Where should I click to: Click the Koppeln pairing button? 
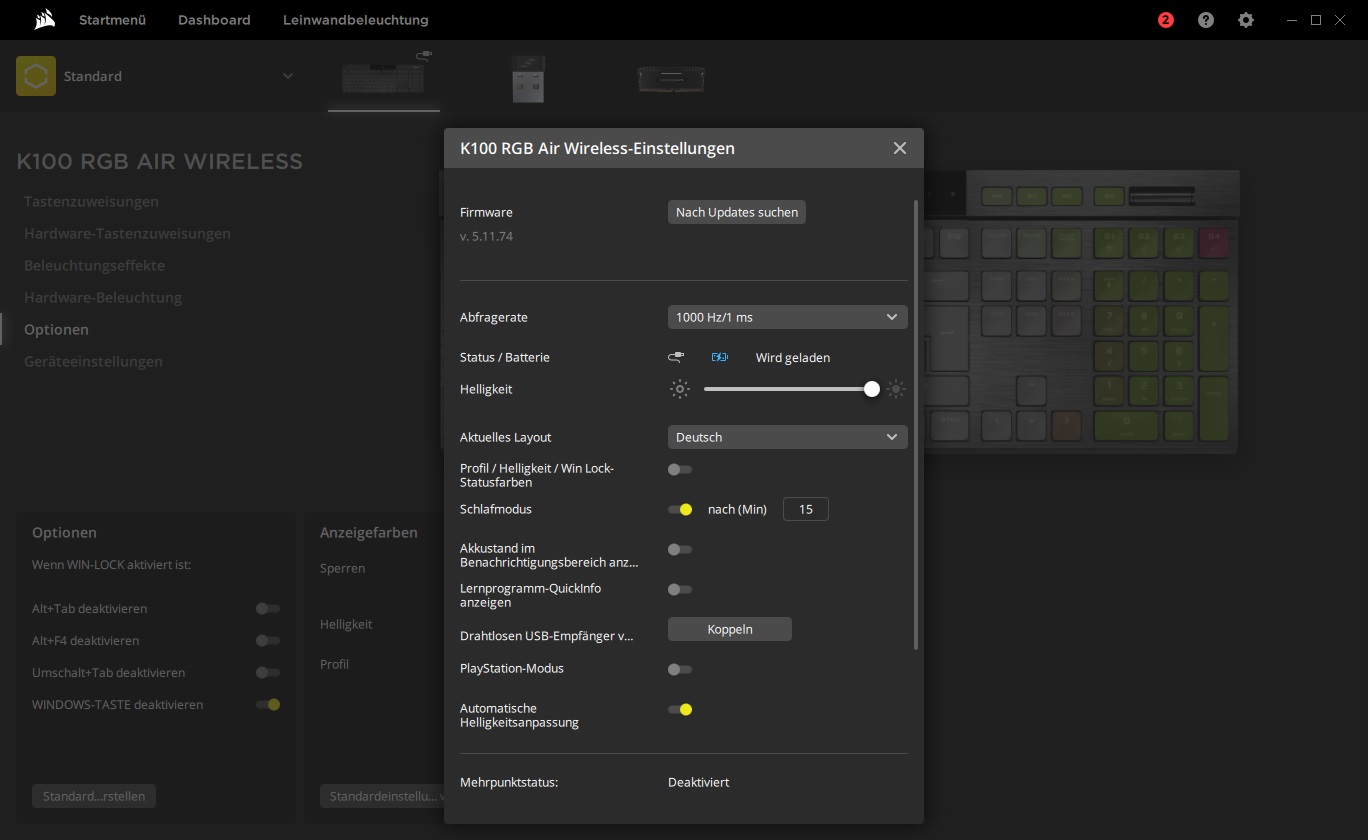point(730,629)
